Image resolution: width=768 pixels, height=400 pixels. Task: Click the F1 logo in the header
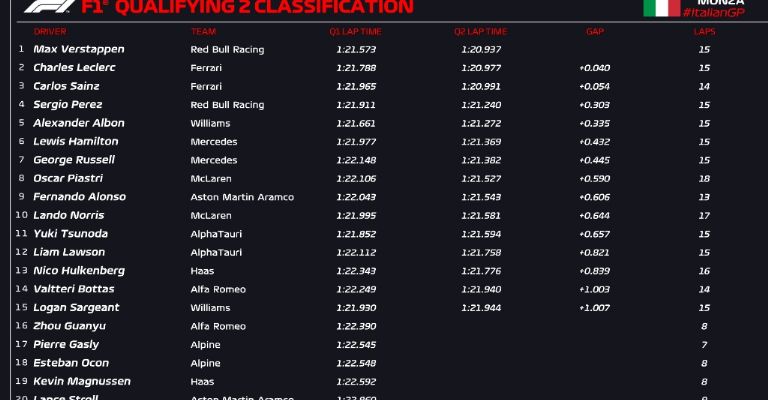[x=45, y=6]
